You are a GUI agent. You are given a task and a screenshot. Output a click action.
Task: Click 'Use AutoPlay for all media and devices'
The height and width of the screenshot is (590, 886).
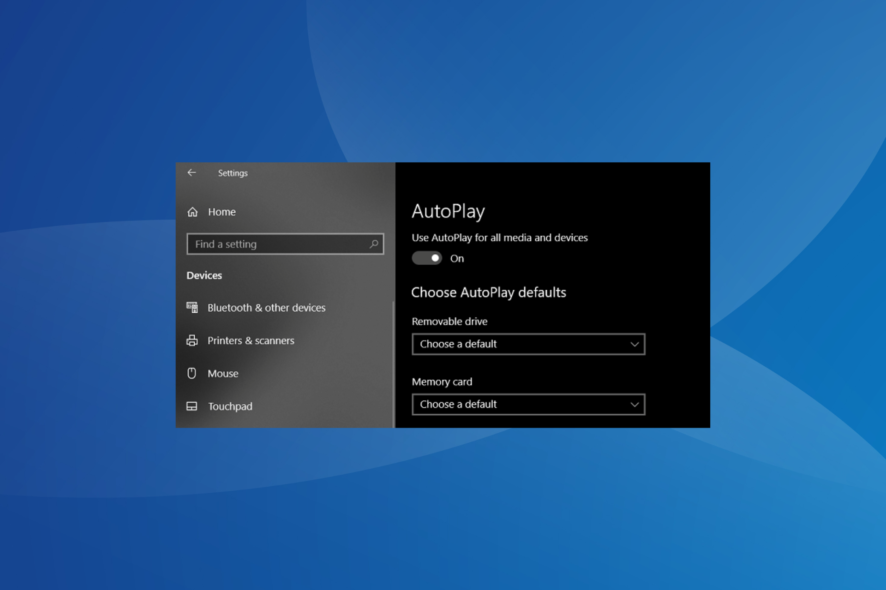pos(500,238)
